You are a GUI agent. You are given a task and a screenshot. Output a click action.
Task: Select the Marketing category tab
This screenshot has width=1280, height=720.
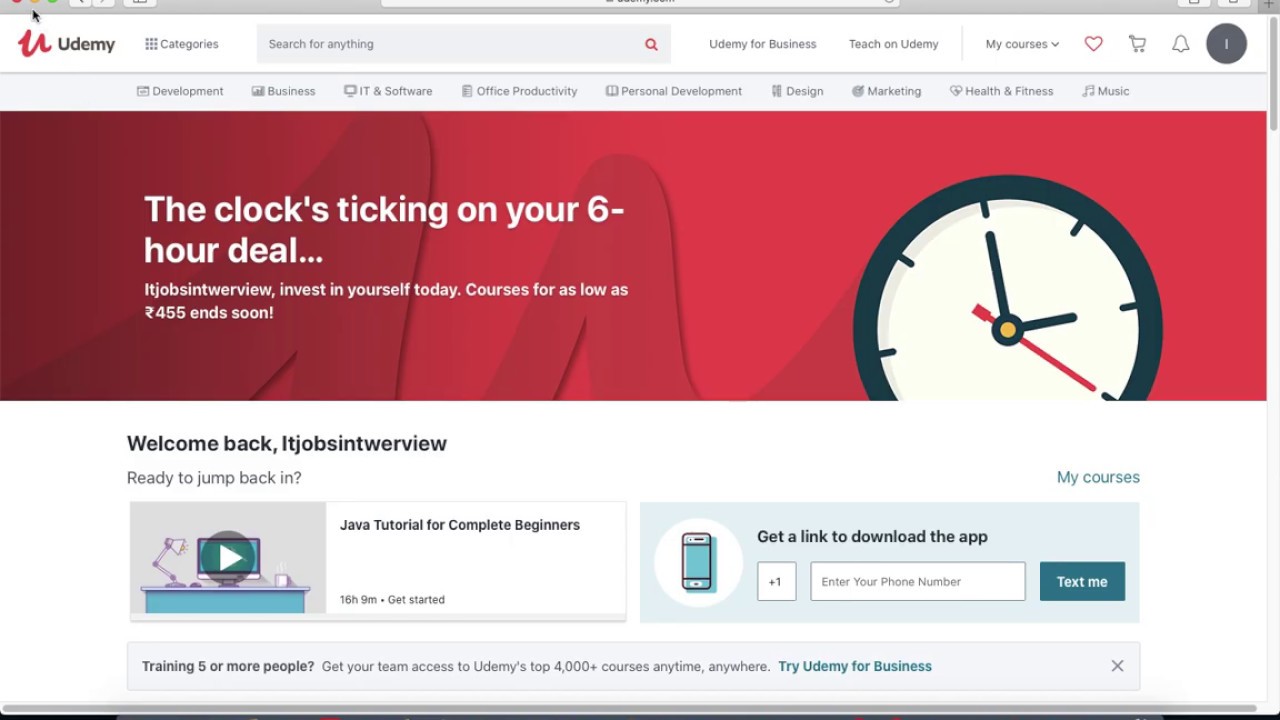(x=886, y=91)
